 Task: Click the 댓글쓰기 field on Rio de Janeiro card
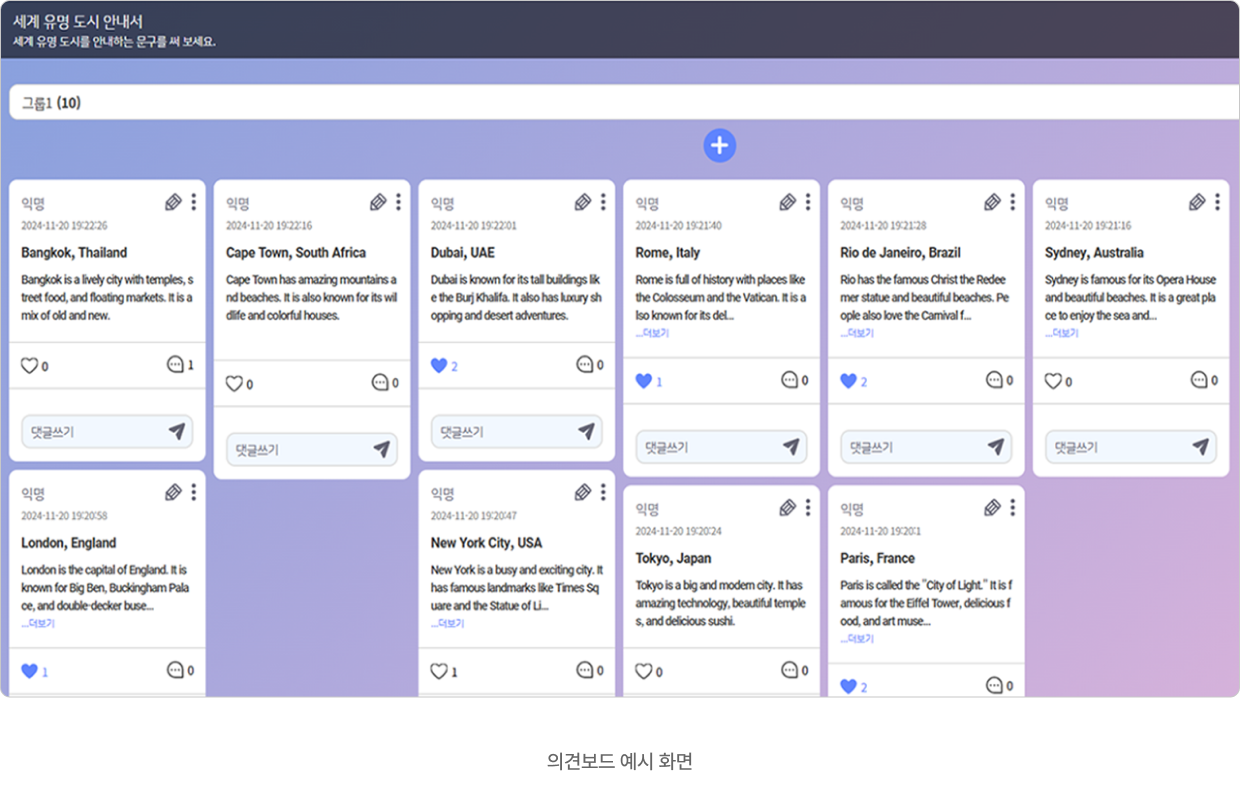(x=910, y=448)
